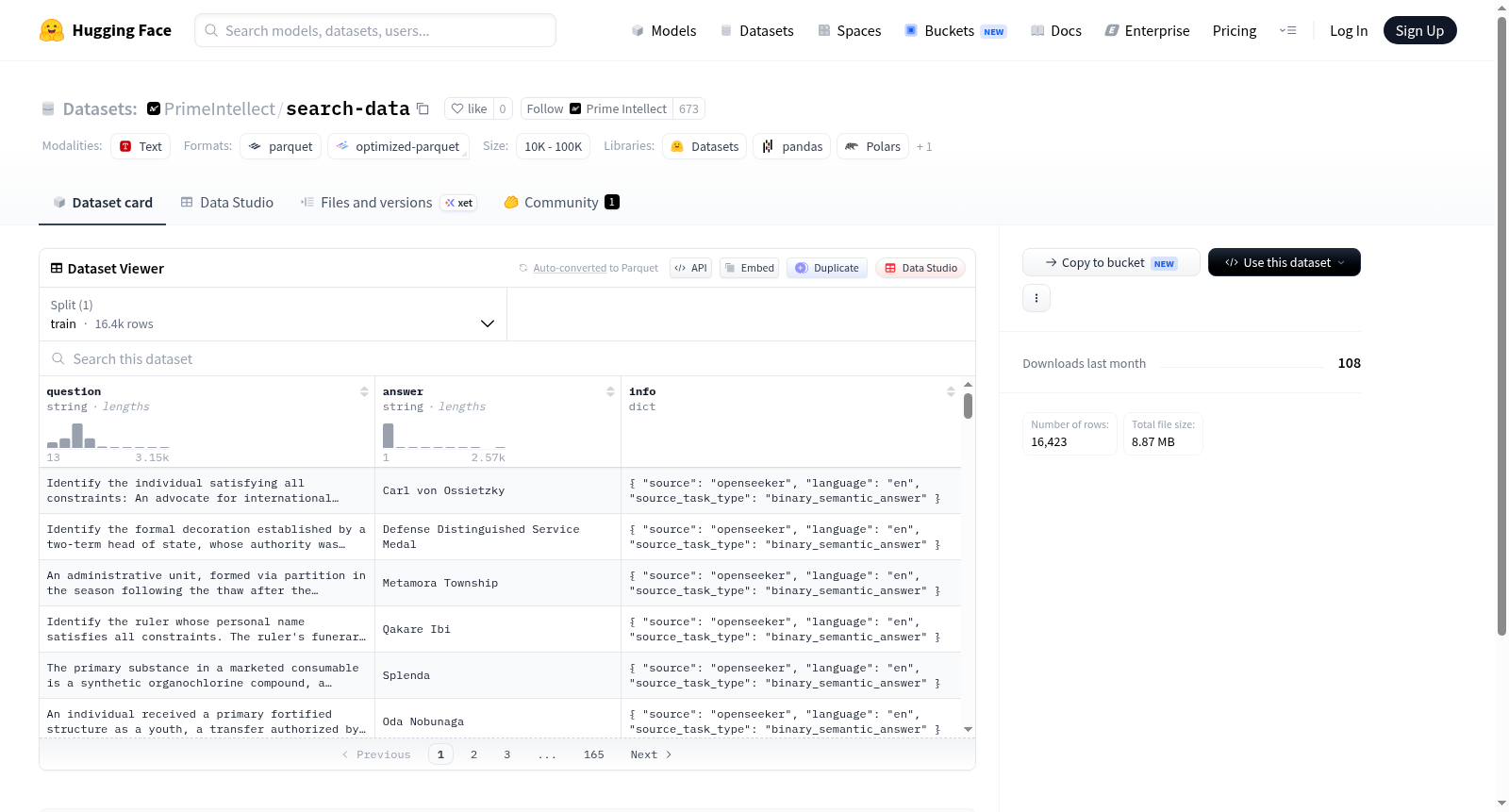Image resolution: width=1509 pixels, height=812 pixels.
Task: Click Next page in pagination
Action: [x=651, y=754]
